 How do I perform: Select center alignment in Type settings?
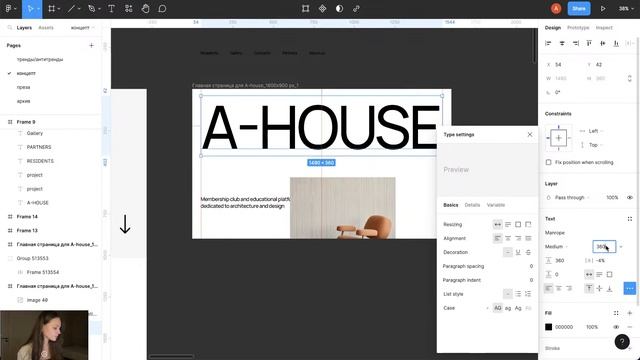coord(508,238)
